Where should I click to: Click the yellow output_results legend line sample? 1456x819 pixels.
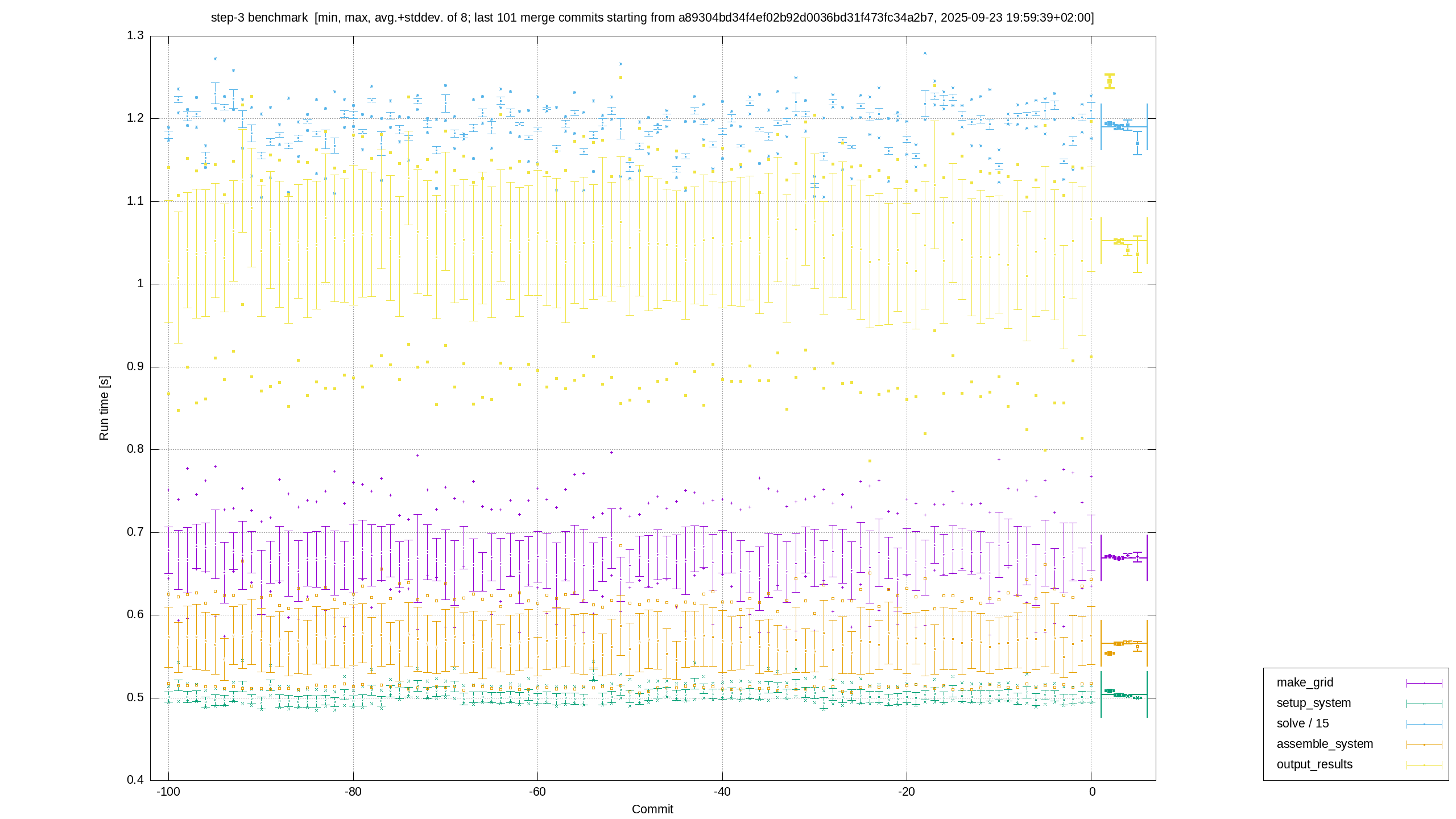click(1424, 765)
